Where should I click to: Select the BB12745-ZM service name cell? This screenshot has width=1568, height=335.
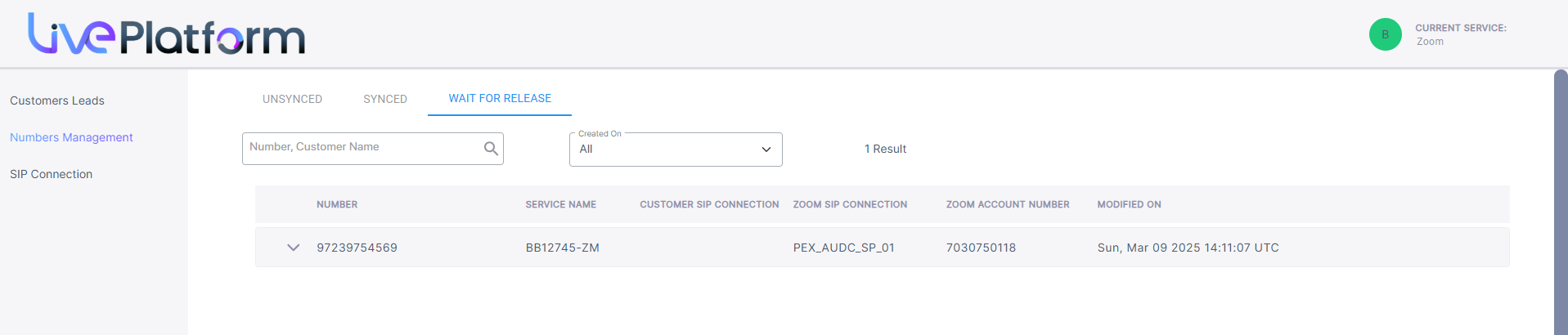pos(563,248)
